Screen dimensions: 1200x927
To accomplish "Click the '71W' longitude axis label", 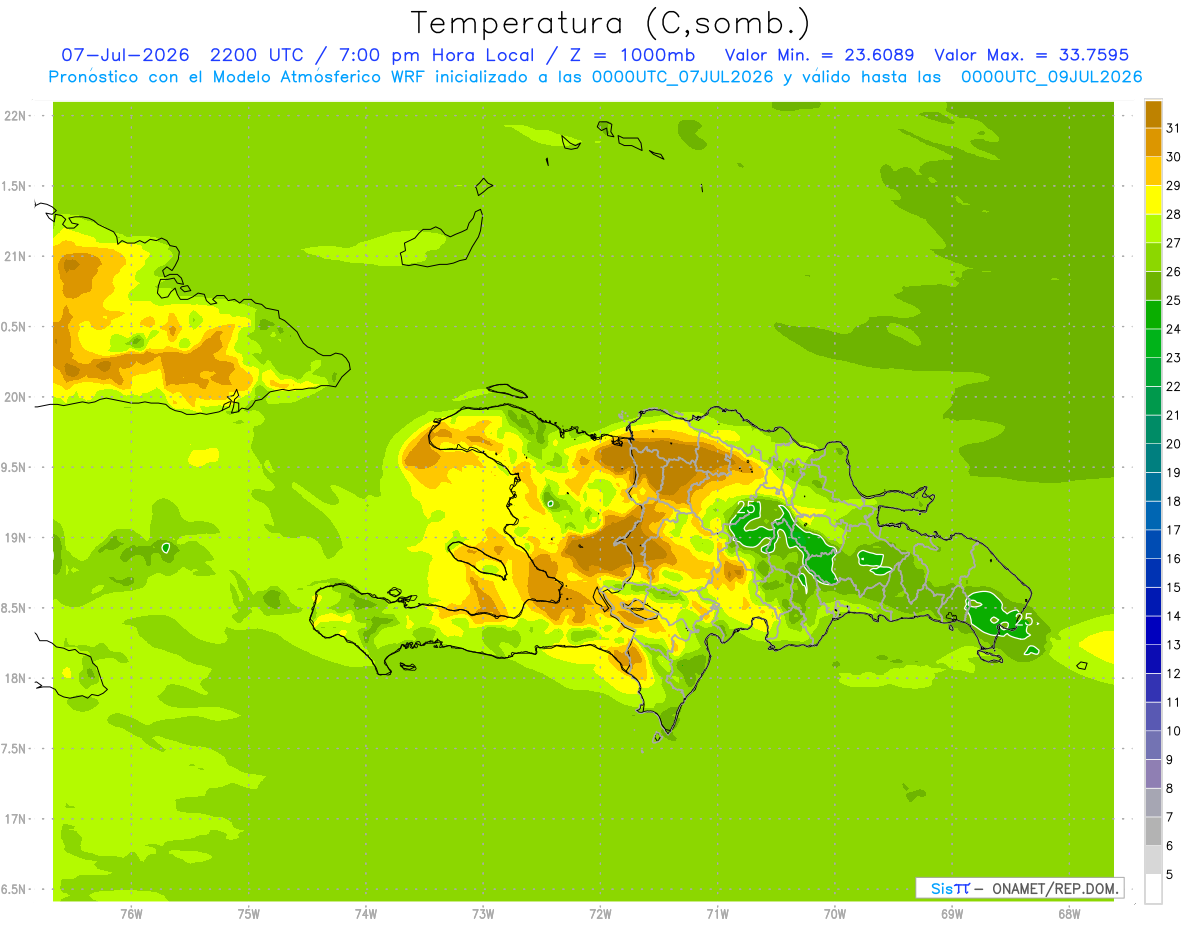I will 717,913.
